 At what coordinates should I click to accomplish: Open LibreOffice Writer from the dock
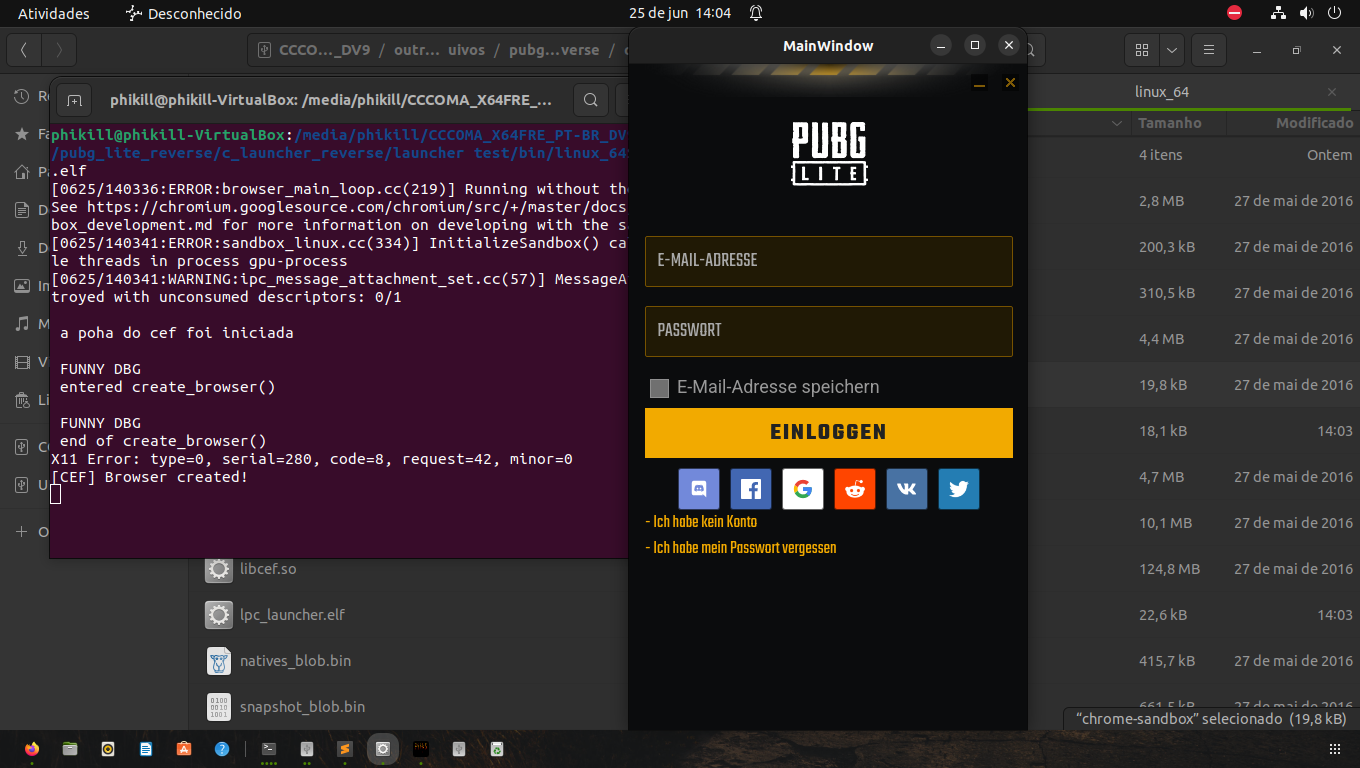click(x=146, y=748)
